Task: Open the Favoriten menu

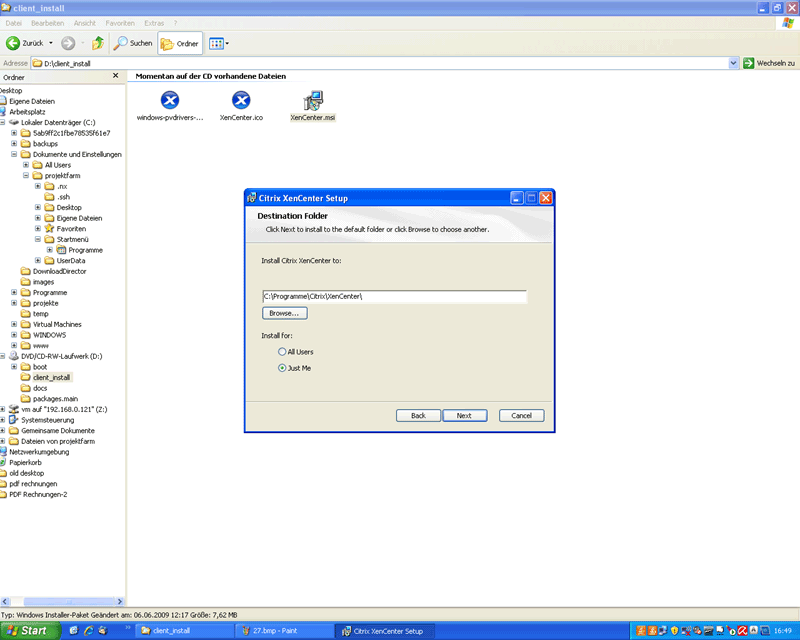Action: [120, 23]
